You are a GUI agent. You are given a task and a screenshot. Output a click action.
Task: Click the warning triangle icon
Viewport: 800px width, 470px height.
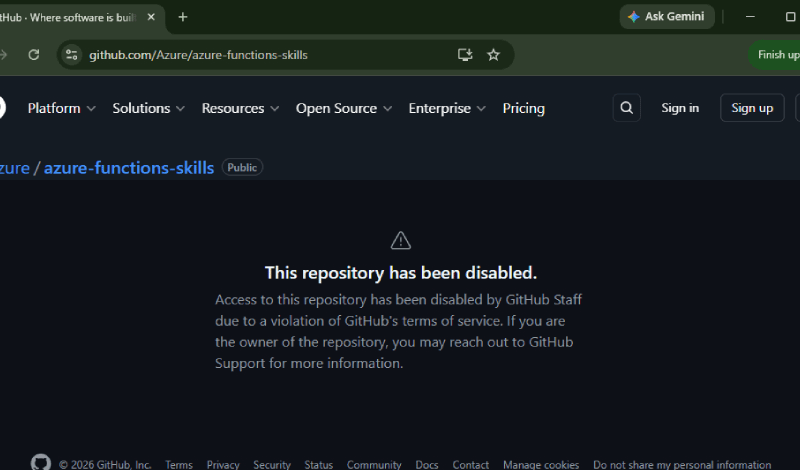pyautogui.click(x=401, y=240)
